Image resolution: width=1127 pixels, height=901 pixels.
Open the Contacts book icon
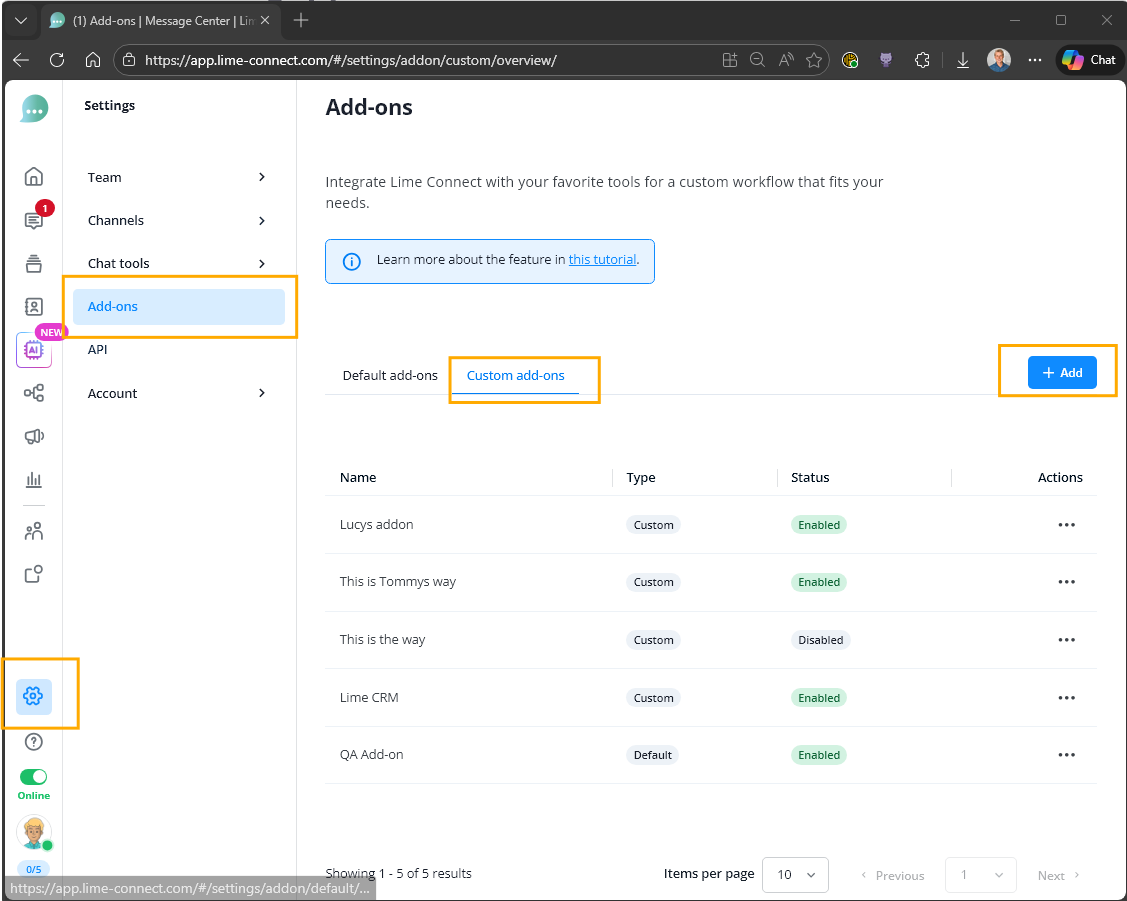[x=33, y=307]
